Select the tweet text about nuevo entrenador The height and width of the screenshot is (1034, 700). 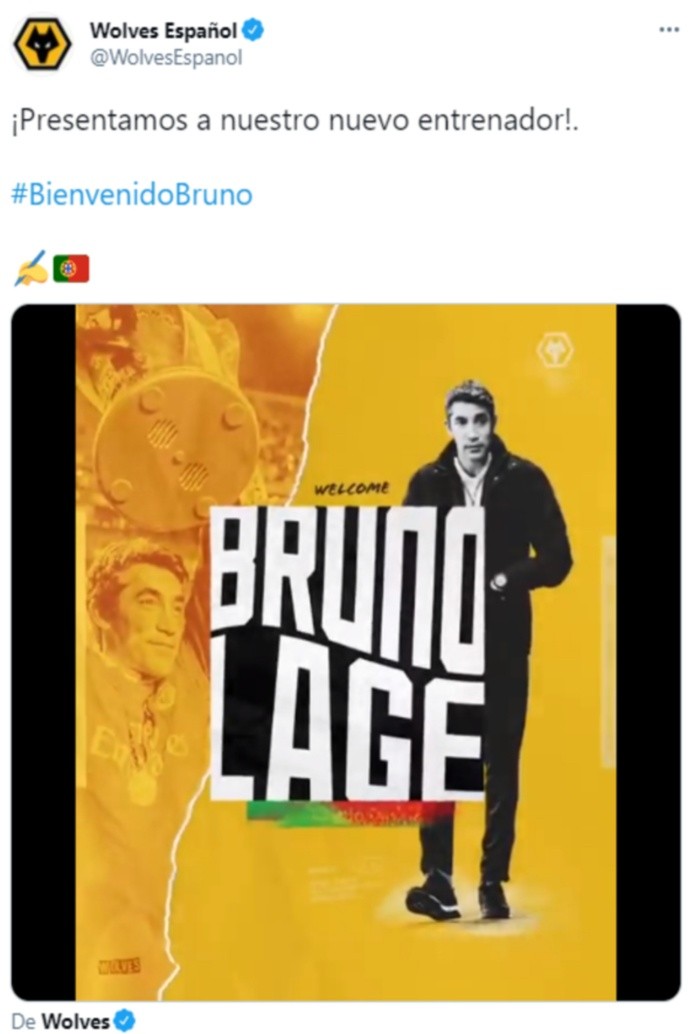pos(295,121)
